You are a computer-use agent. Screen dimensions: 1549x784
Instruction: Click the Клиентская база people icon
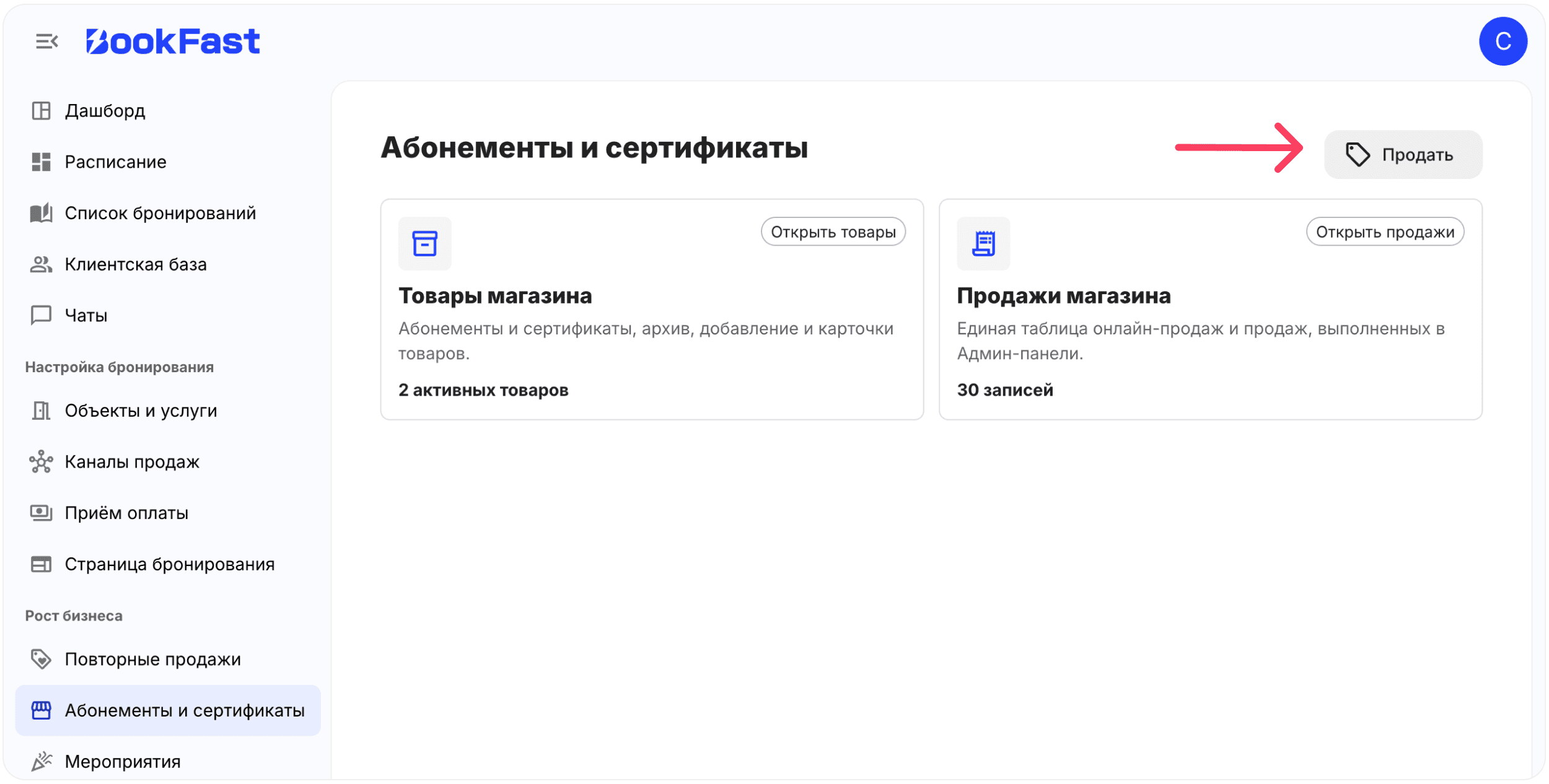[x=41, y=264]
